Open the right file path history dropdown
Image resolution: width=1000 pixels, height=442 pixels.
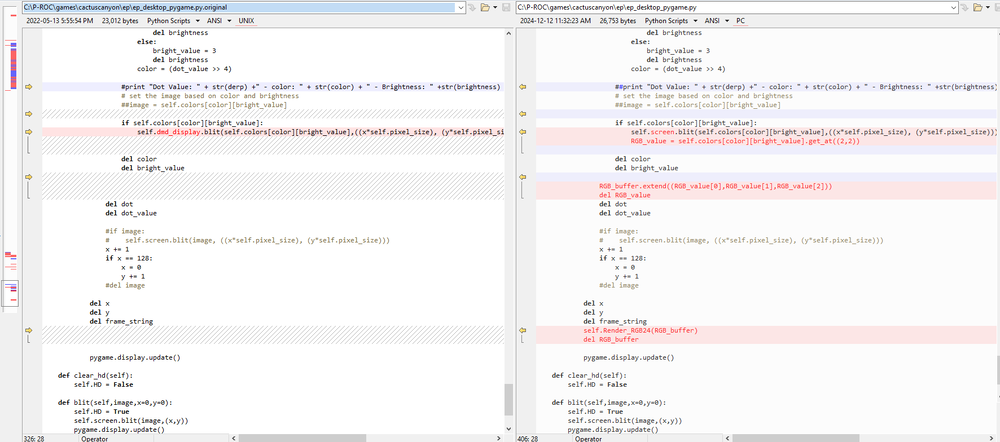[x=955, y=7]
